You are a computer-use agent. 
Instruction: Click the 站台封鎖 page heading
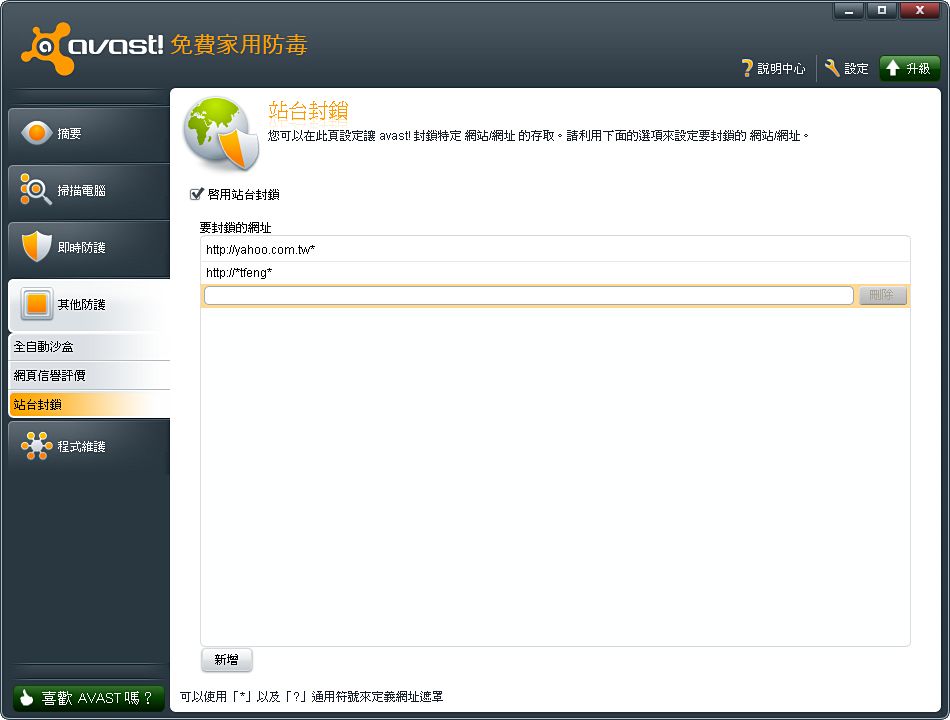(x=308, y=111)
